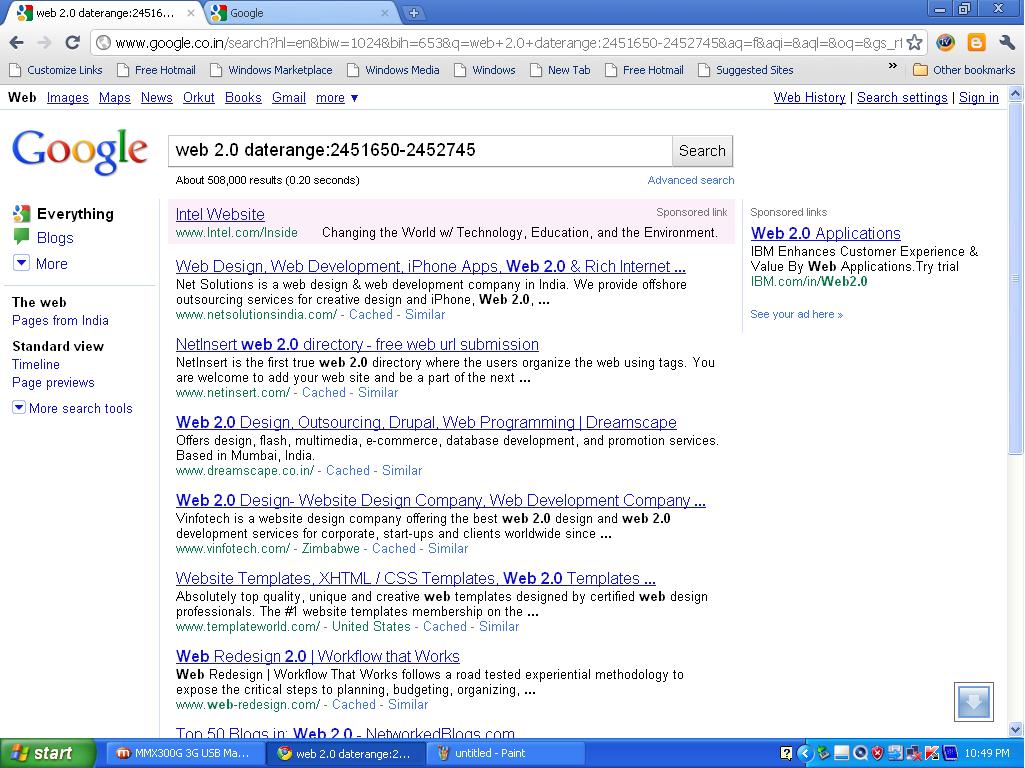
Task: Switch to untitled - Paint in taskbar
Action: 505,753
